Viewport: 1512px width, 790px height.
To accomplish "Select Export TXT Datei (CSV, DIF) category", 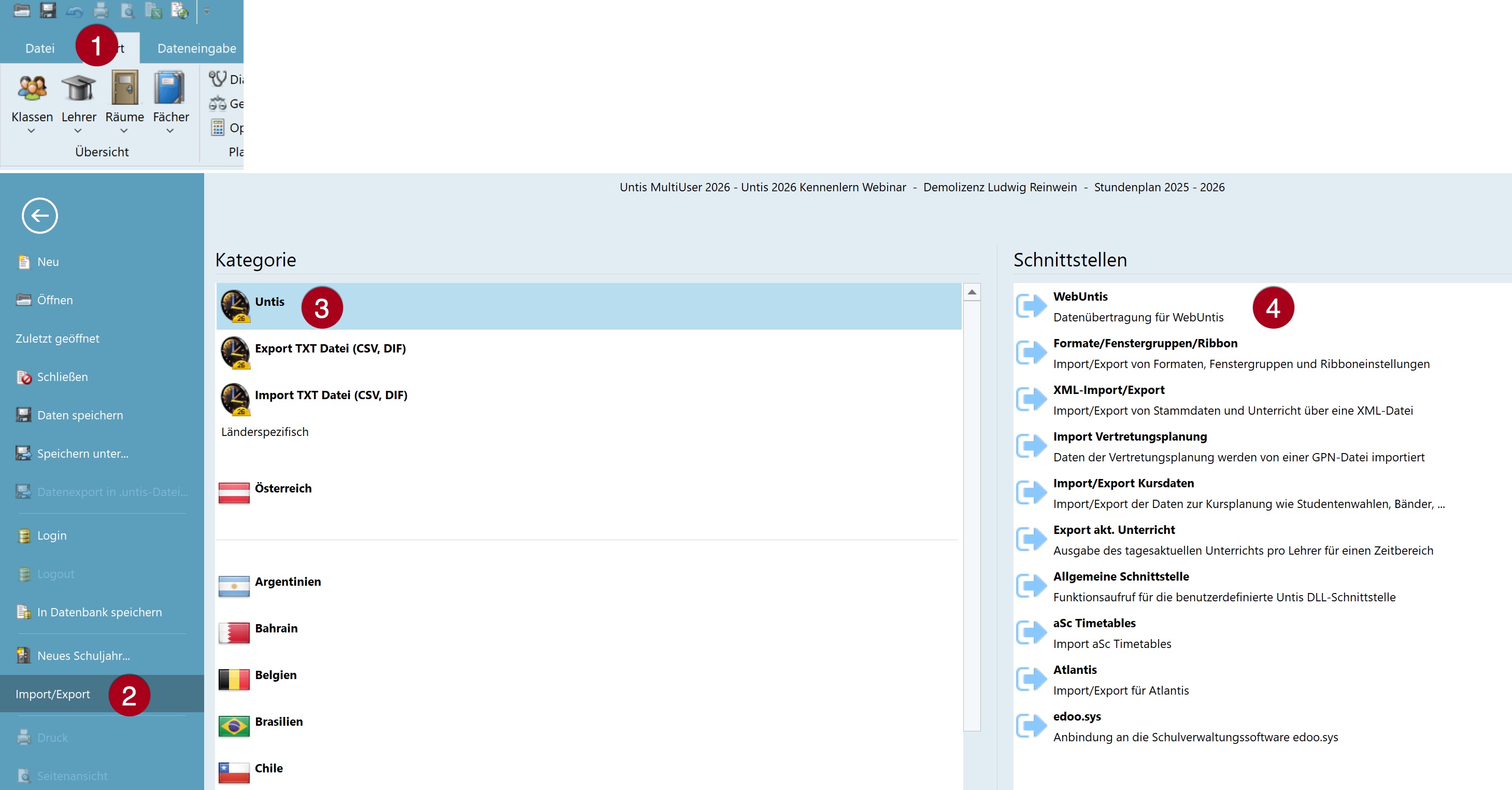I will [x=330, y=348].
